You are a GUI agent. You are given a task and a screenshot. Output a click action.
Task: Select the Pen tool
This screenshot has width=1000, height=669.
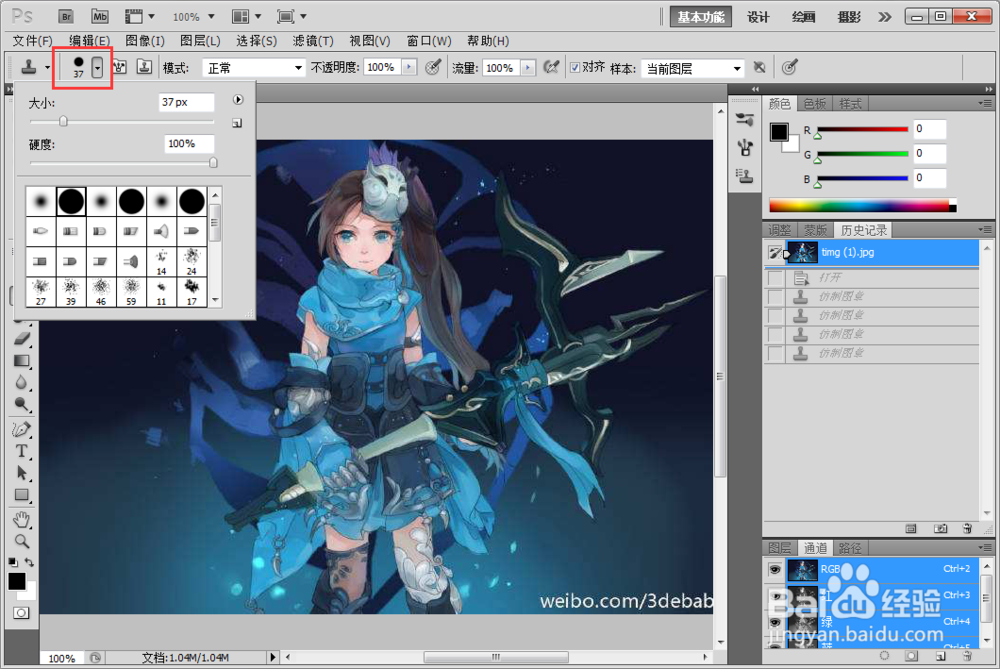(22, 429)
